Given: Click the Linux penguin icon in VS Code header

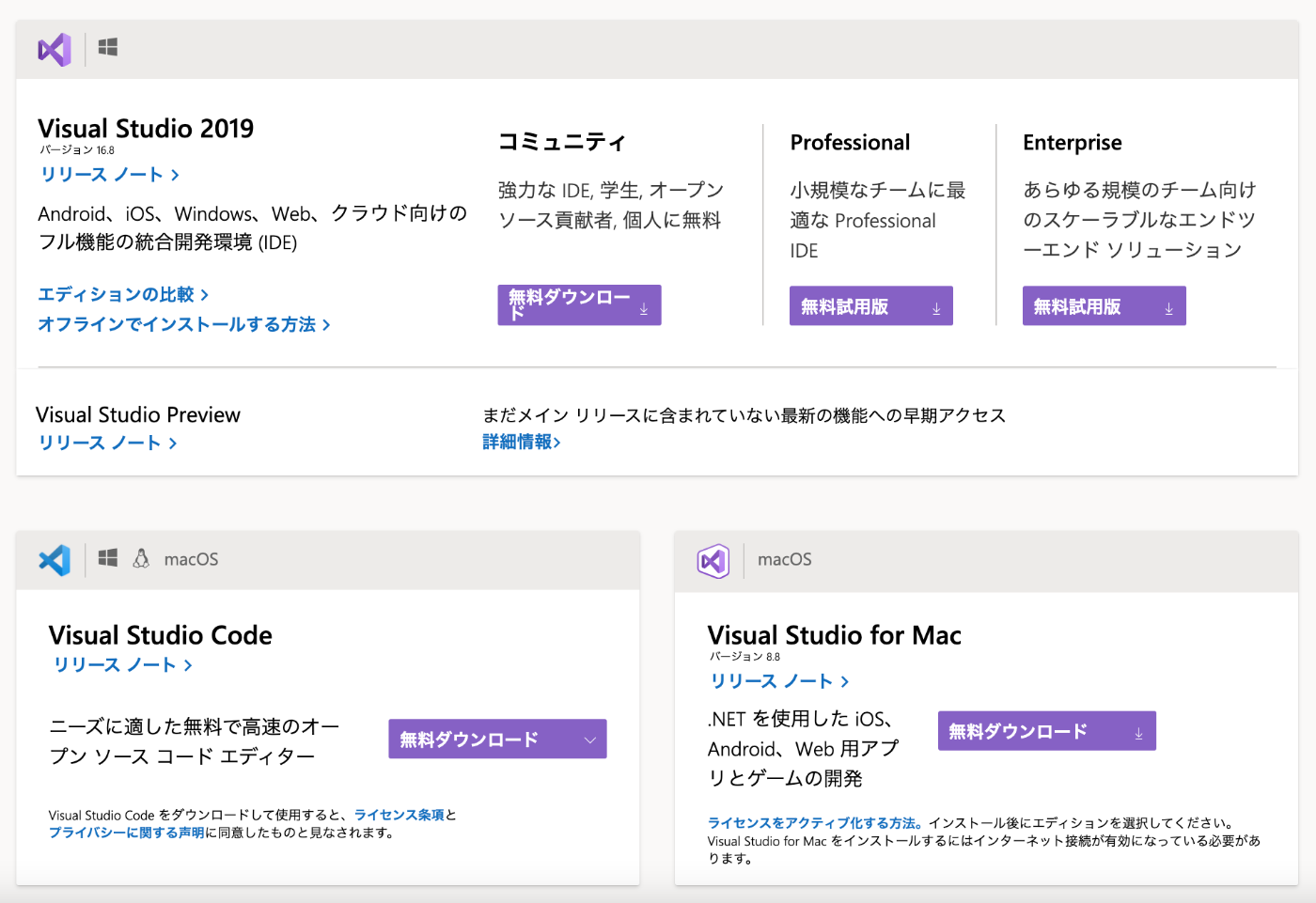Looking at the screenshot, I should tap(141, 558).
